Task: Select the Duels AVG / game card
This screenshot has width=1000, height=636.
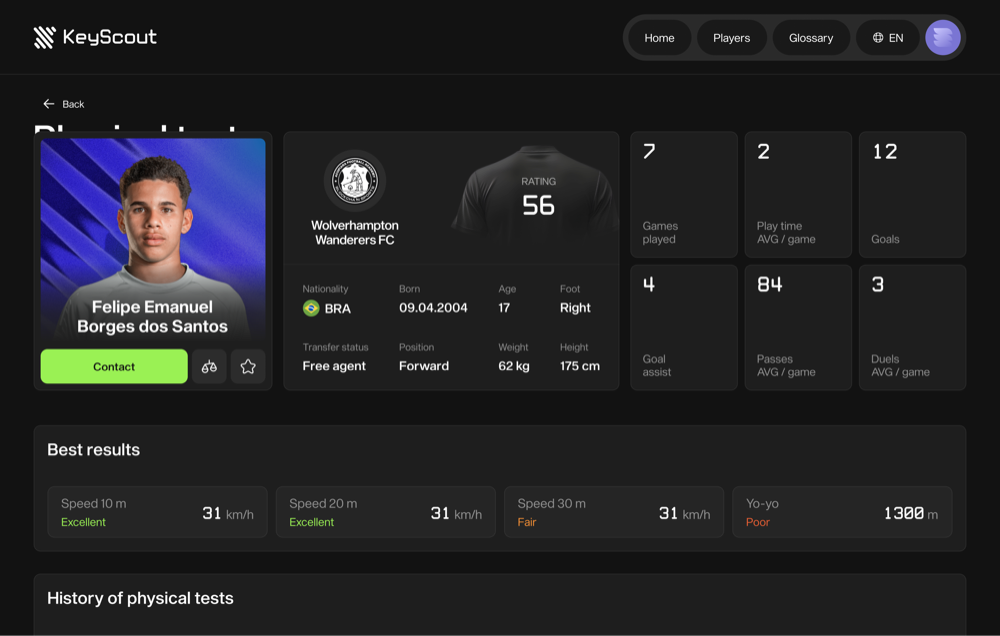Action: click(912, 327)
